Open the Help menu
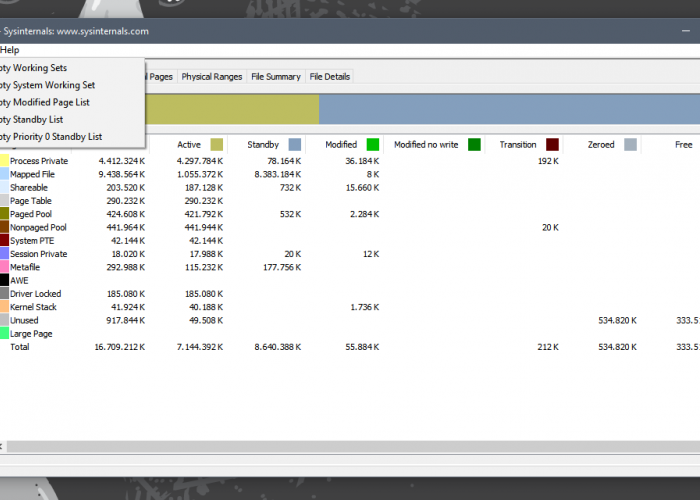 click(10, 50)
